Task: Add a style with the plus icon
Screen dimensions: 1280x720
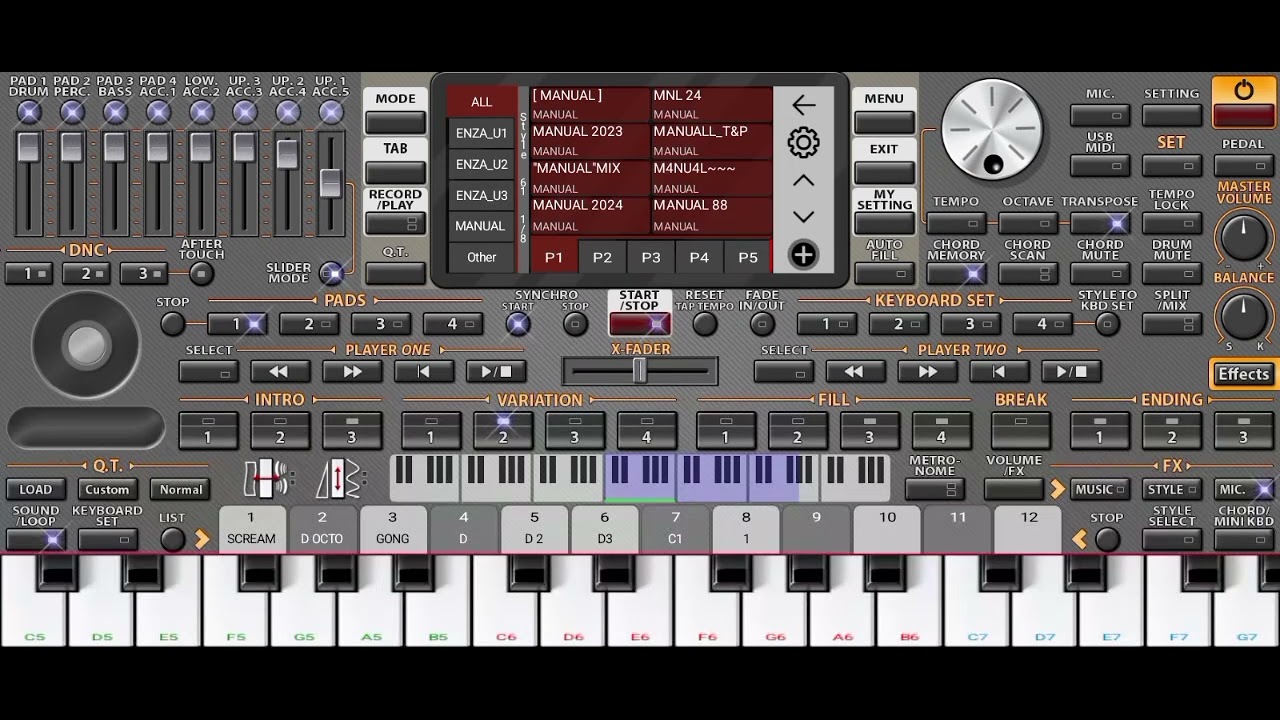Action: (x=803, y=254)
